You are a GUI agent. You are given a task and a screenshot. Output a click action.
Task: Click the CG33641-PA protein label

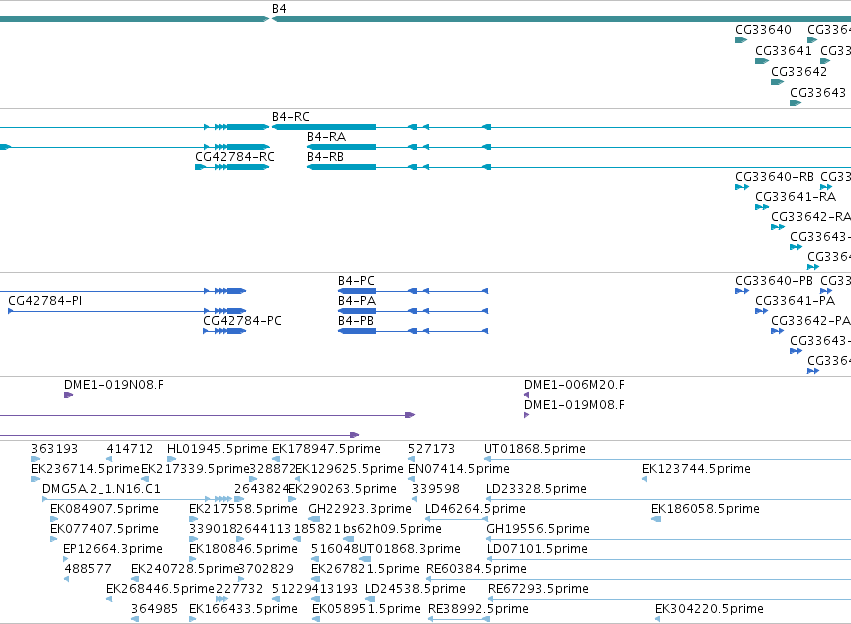(795, 301)
